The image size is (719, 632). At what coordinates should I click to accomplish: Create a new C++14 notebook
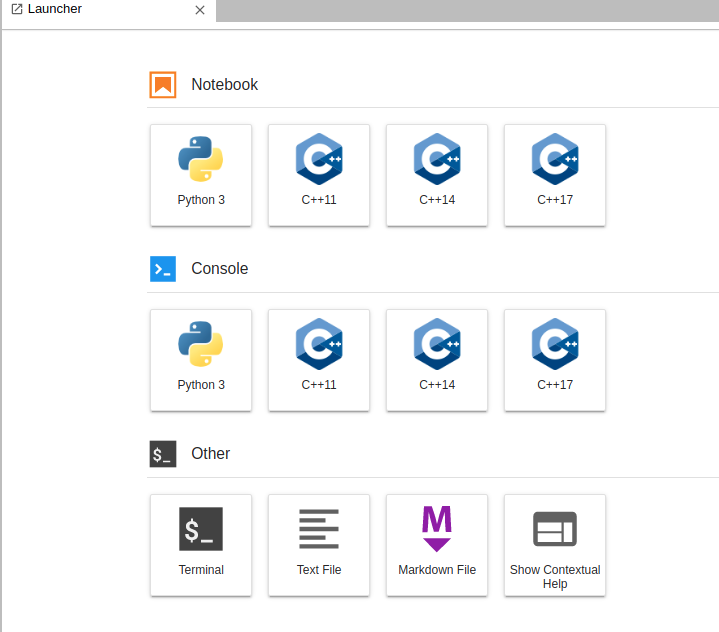point(437,175)
